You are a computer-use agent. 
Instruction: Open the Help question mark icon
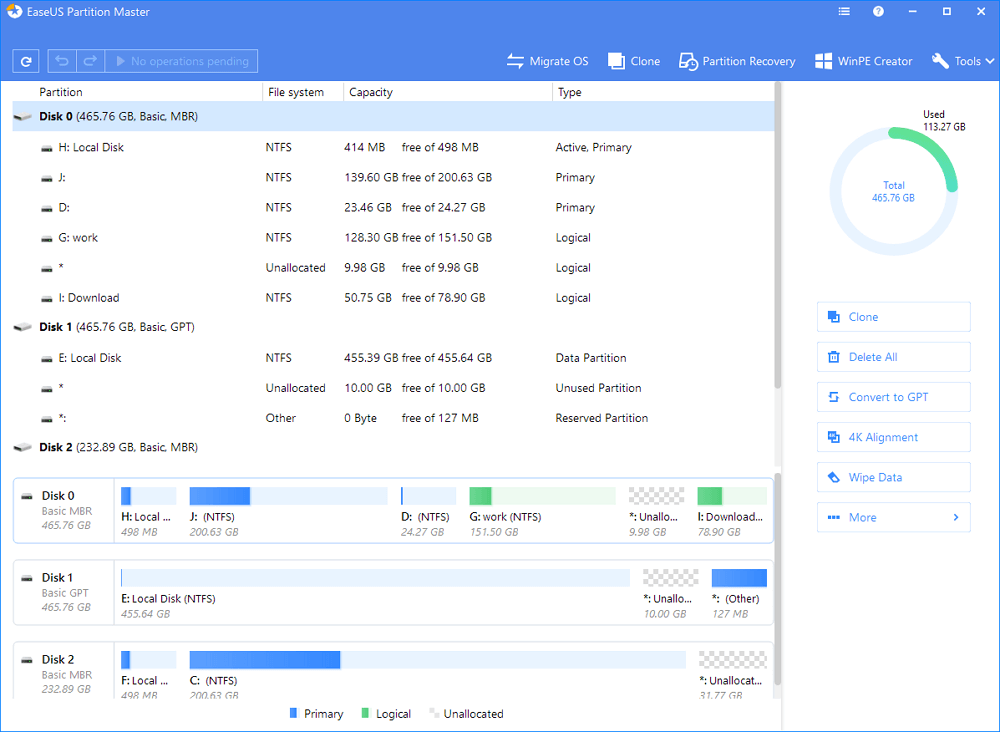click(x=878, y=11)
